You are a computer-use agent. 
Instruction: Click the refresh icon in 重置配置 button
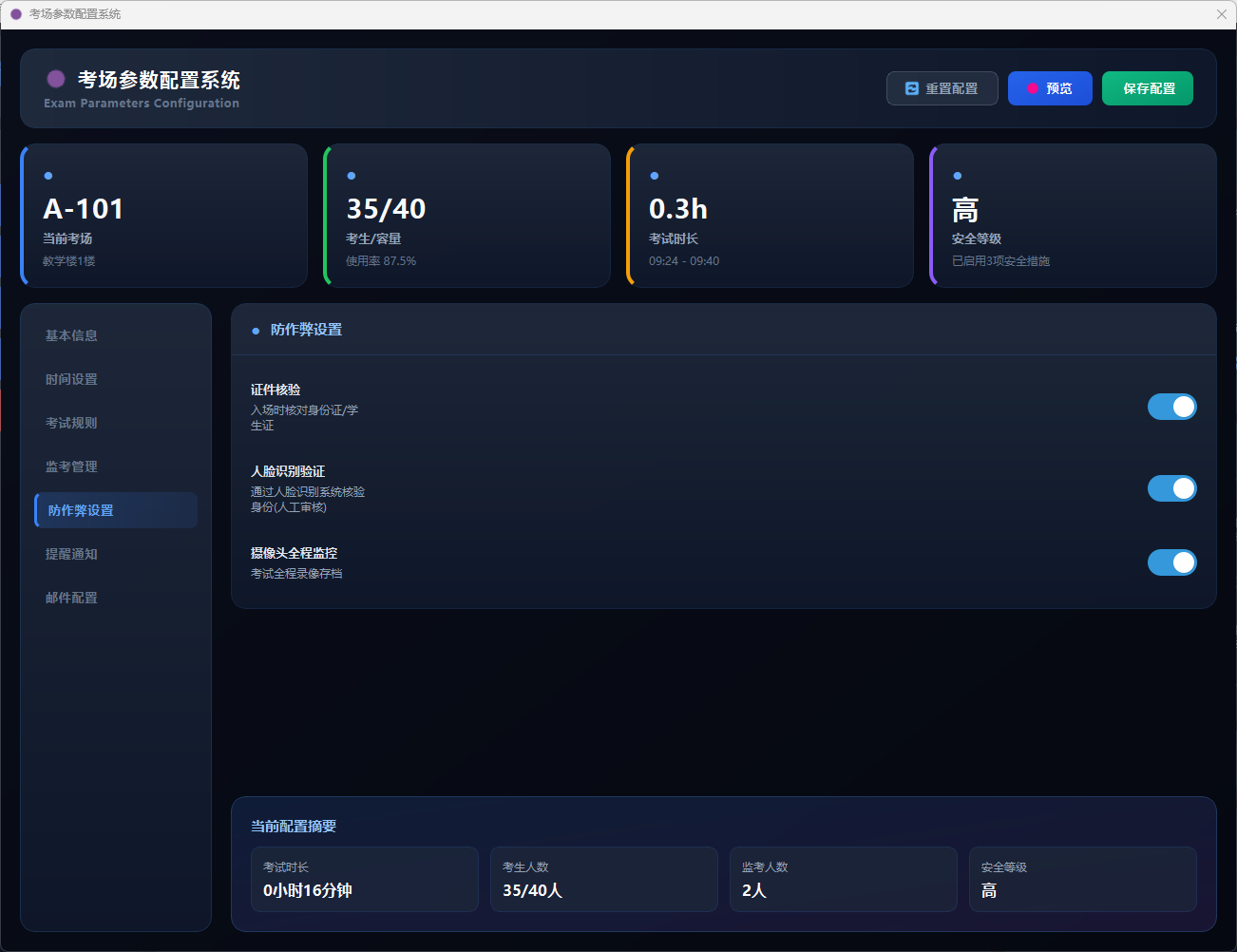coord(912,88)
